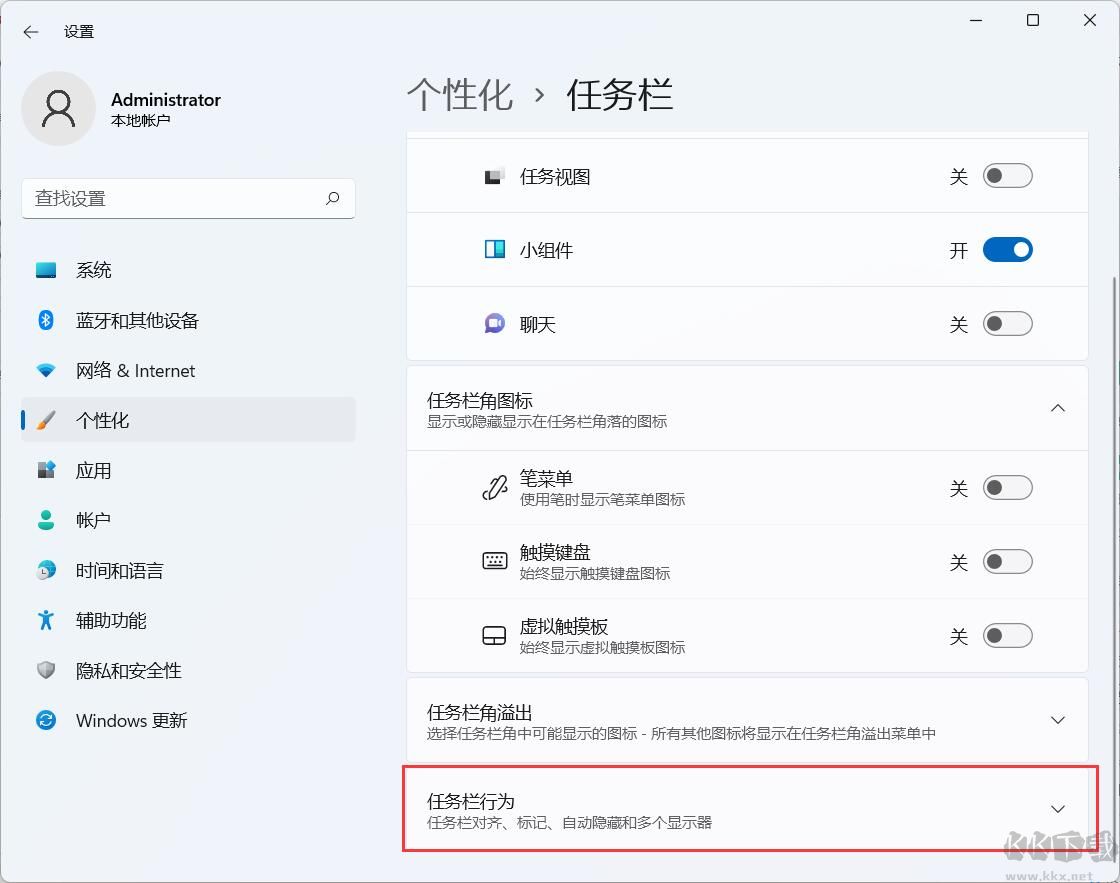The width and height of the screenshot is (1120, 883).
Task: Click the 笔菜单 pen icon
Action: coord(494,487)
